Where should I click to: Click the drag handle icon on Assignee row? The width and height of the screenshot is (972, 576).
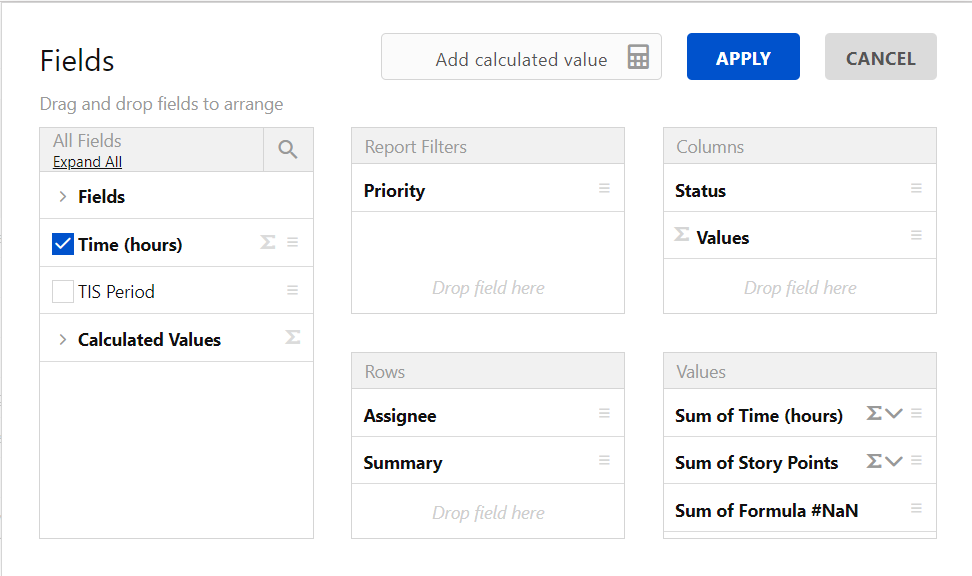point(605,414)
